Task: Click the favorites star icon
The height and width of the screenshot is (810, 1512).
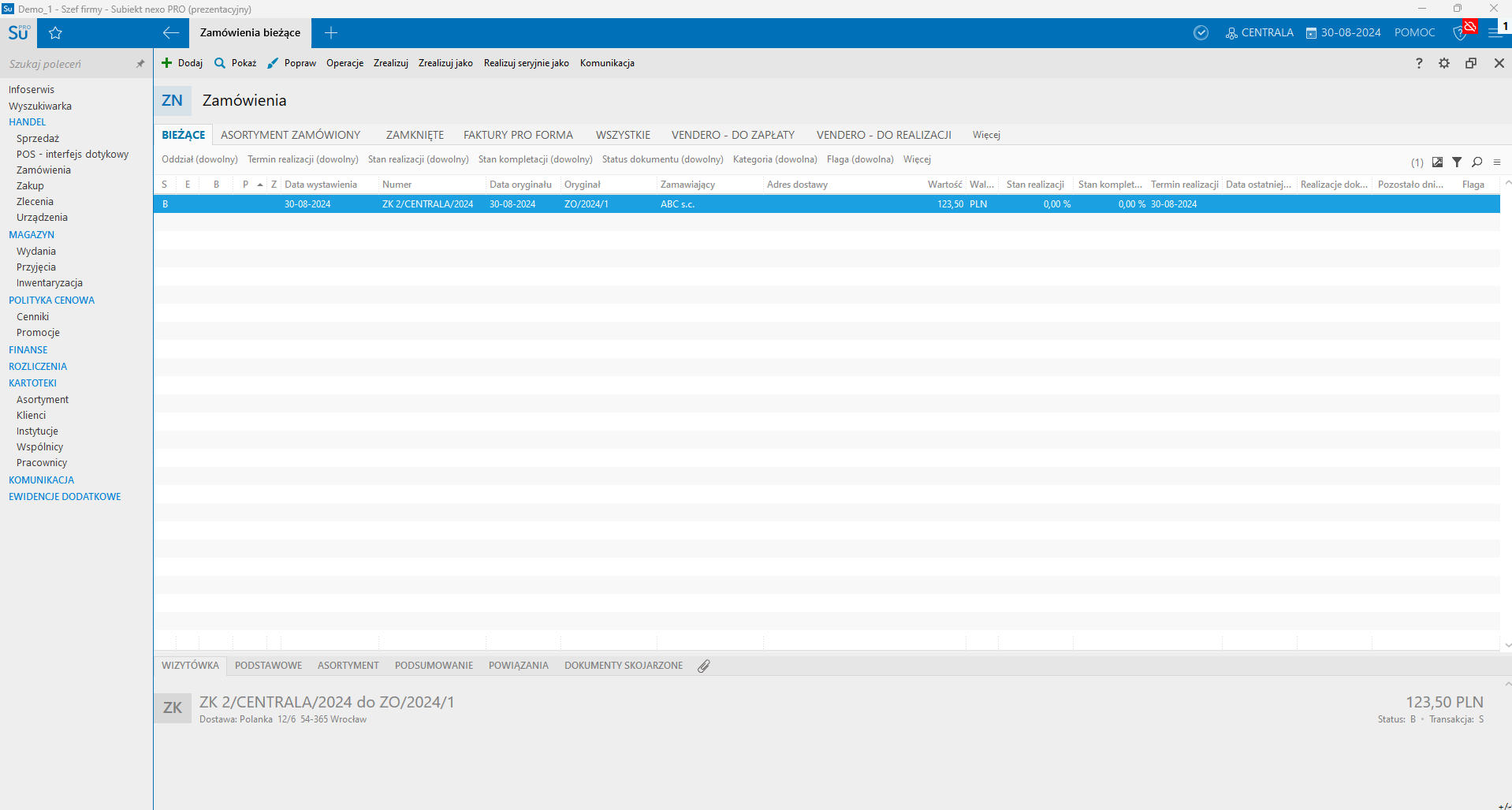Action: tap(55, 33)
